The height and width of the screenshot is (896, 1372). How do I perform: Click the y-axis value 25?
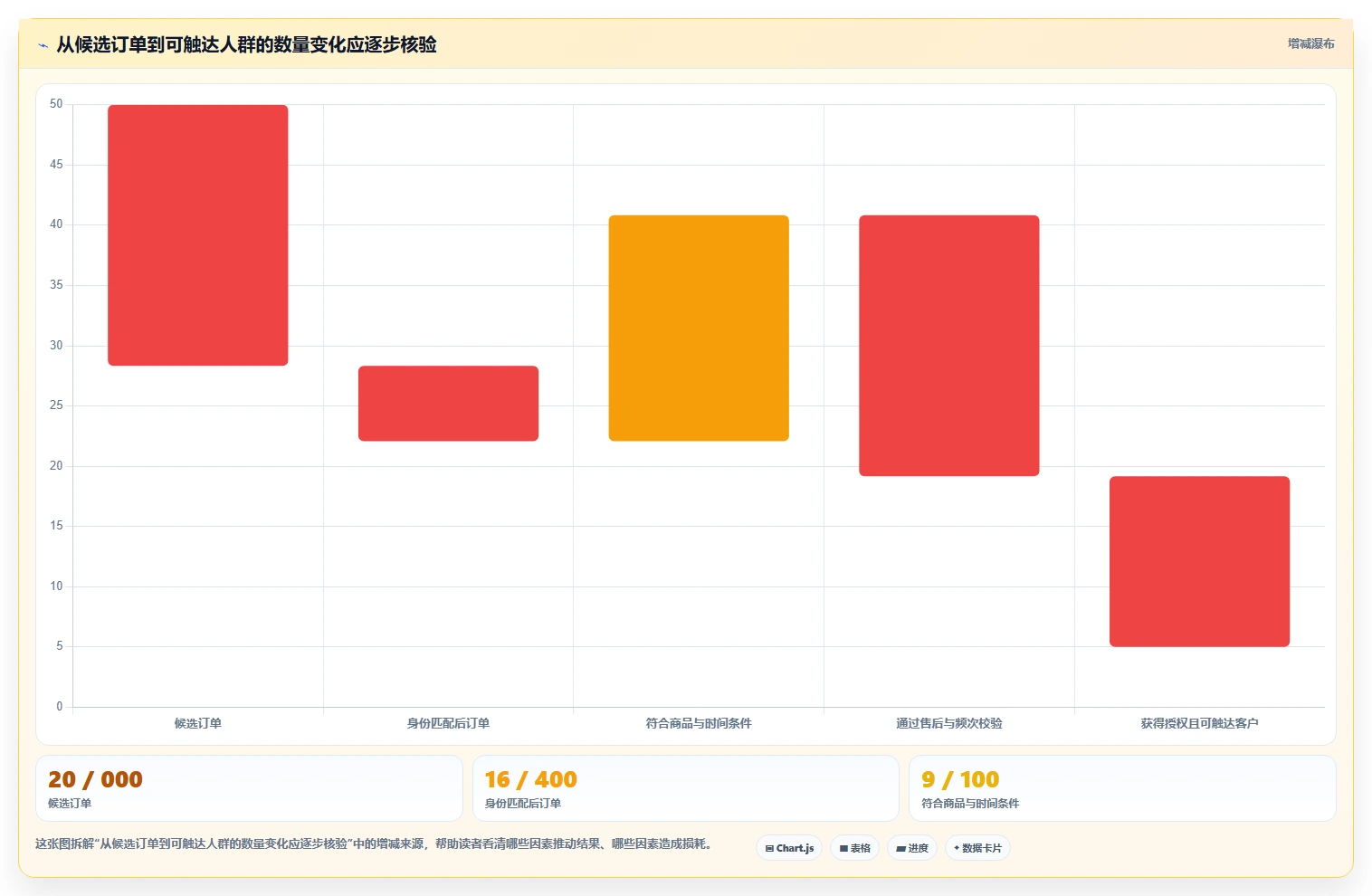pos(56,405)
